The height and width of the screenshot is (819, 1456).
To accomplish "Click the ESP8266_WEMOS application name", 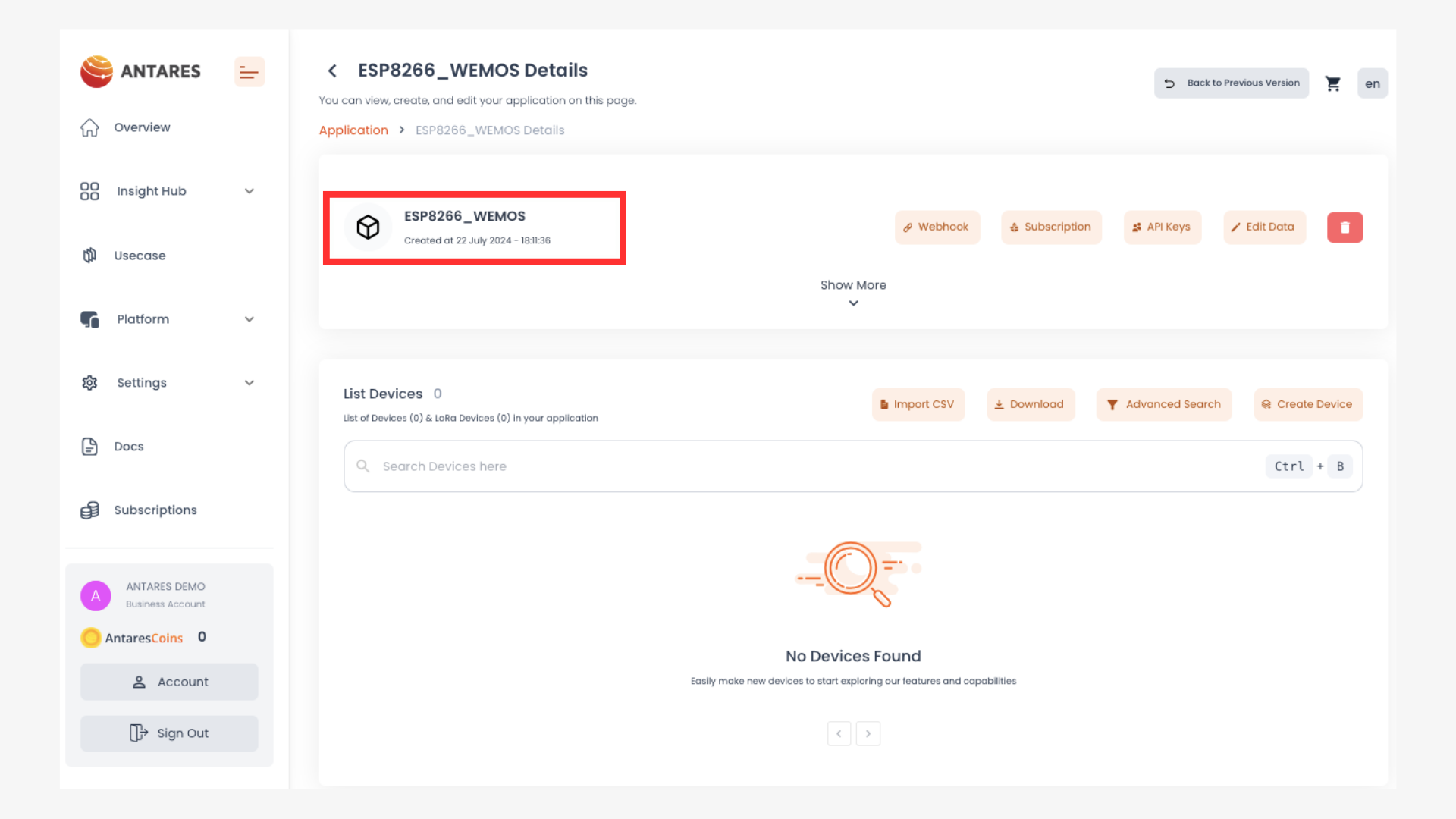I will (465, 217).
